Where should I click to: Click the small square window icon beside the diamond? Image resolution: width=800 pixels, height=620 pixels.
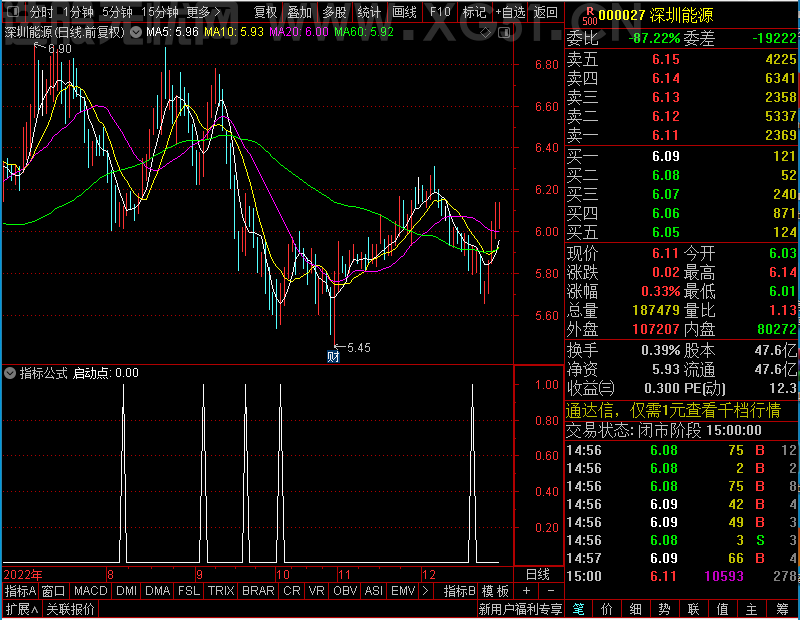(504, 33)
